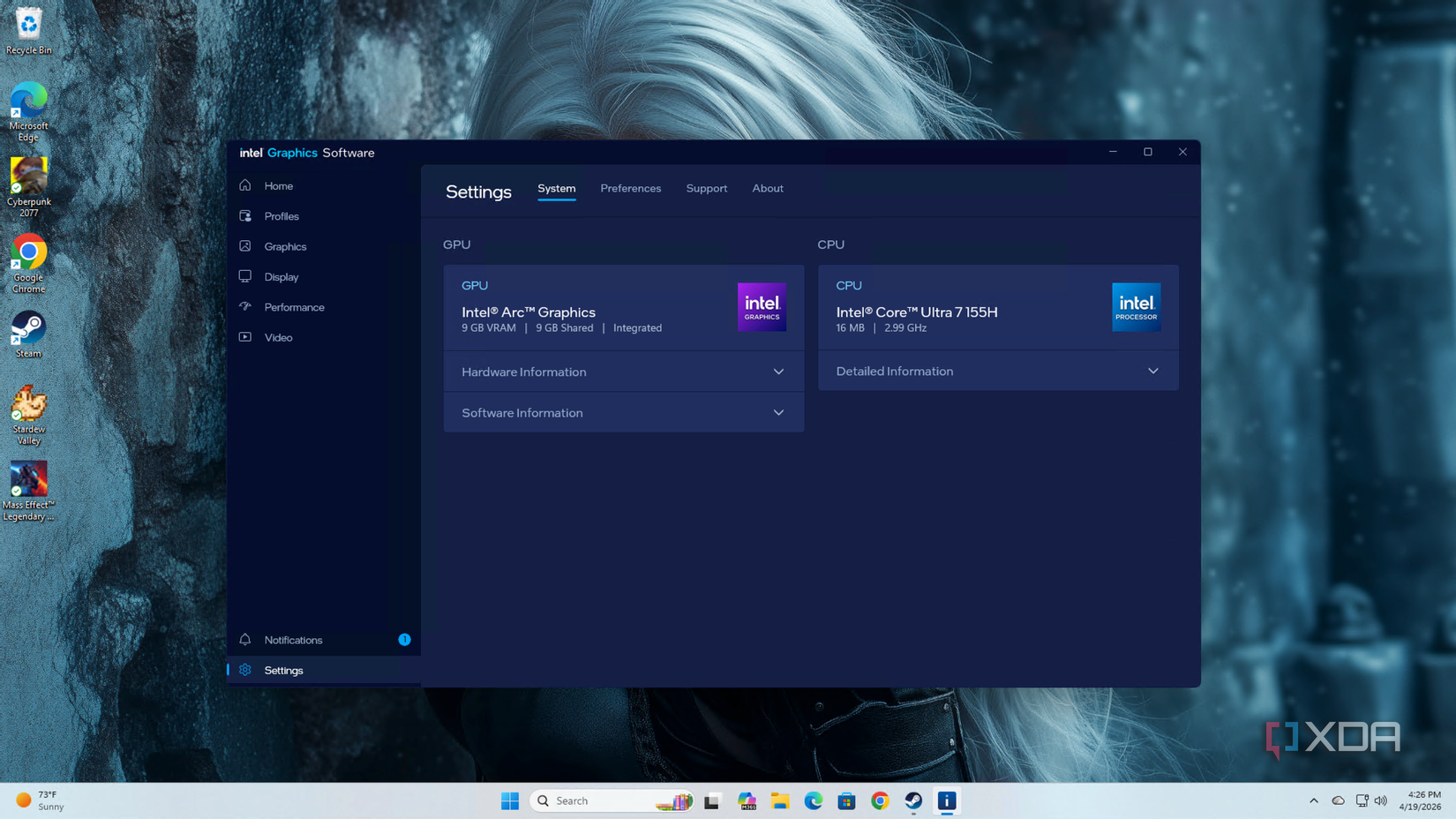
Task: Open the Graphics section
Action: point(284,247)
